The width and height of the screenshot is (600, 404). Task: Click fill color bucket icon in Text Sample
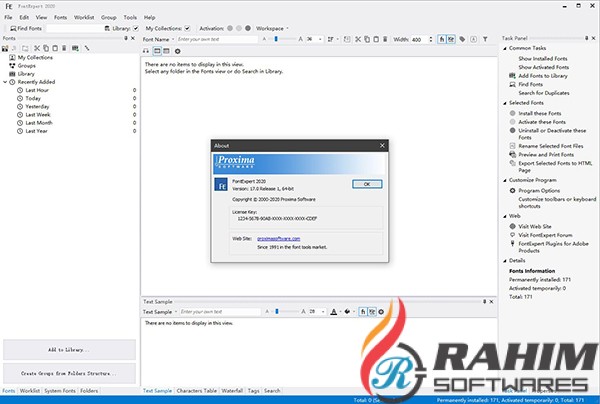(x=347, y=311)
